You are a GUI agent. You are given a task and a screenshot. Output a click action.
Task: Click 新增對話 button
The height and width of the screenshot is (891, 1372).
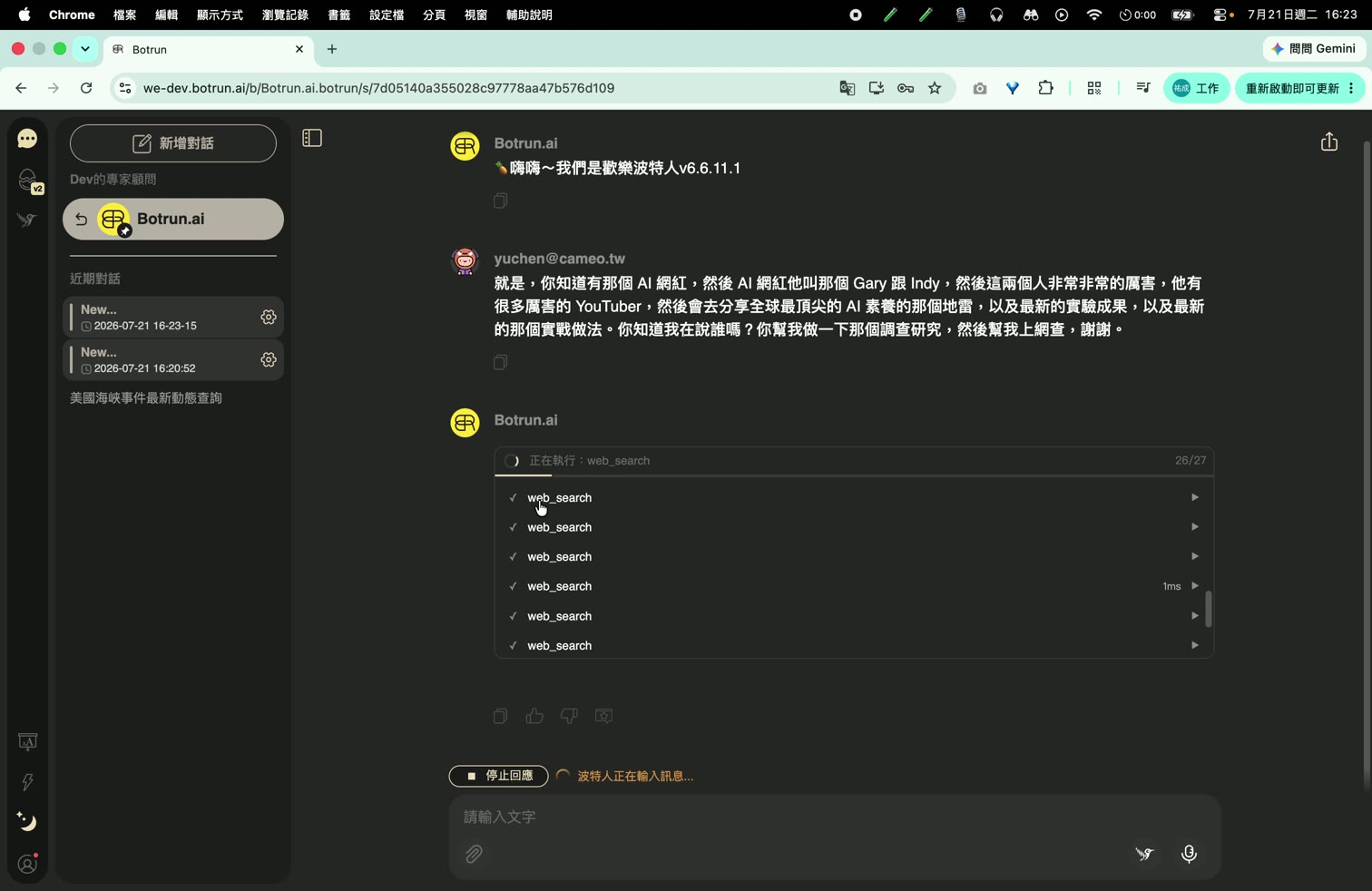tap(173, 143)
